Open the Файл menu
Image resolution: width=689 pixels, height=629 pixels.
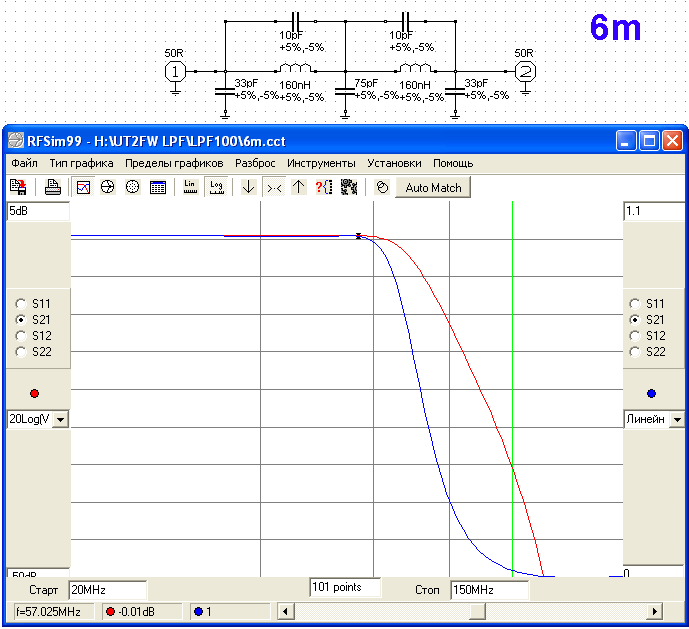point(24,163)
